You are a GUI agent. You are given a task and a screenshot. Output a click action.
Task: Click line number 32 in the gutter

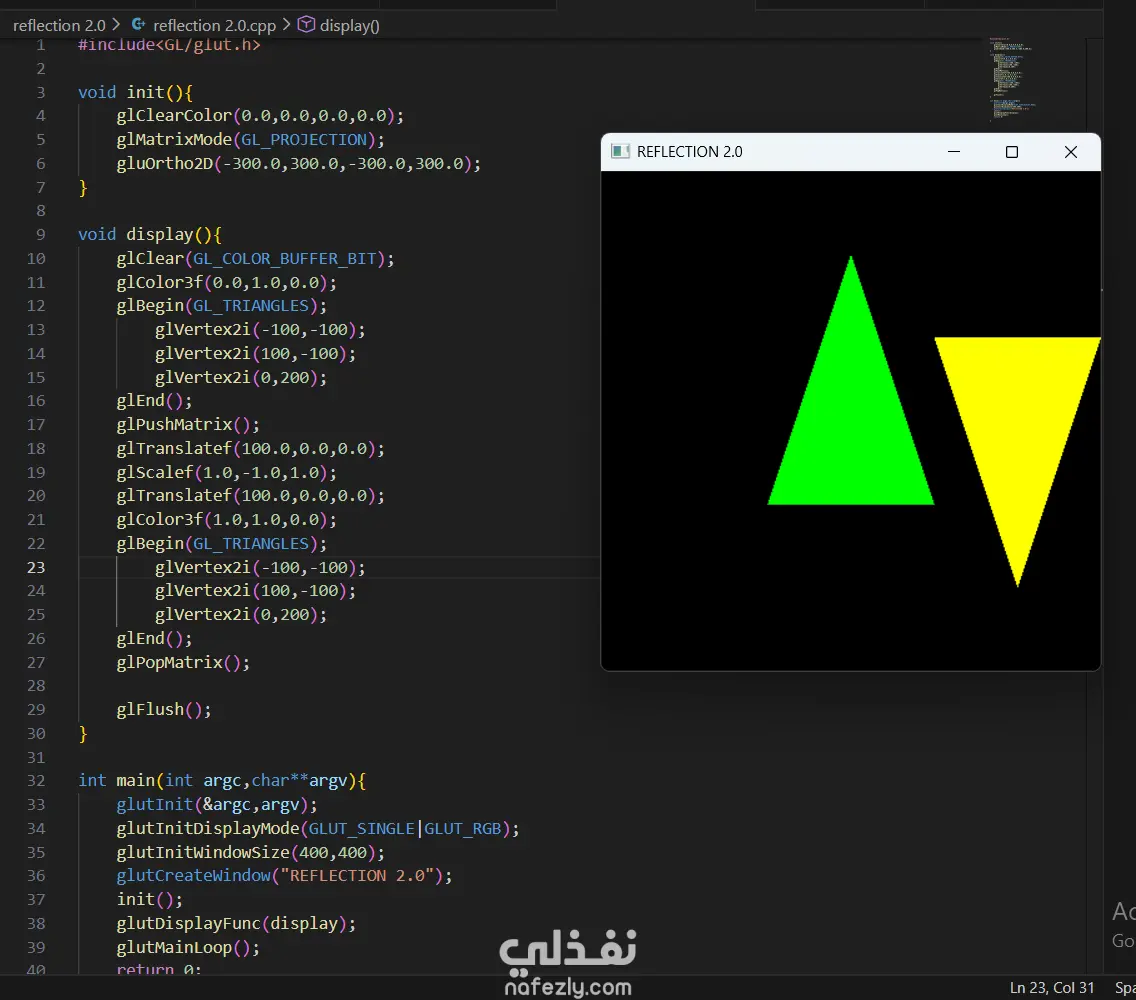(x=36, y=780)
